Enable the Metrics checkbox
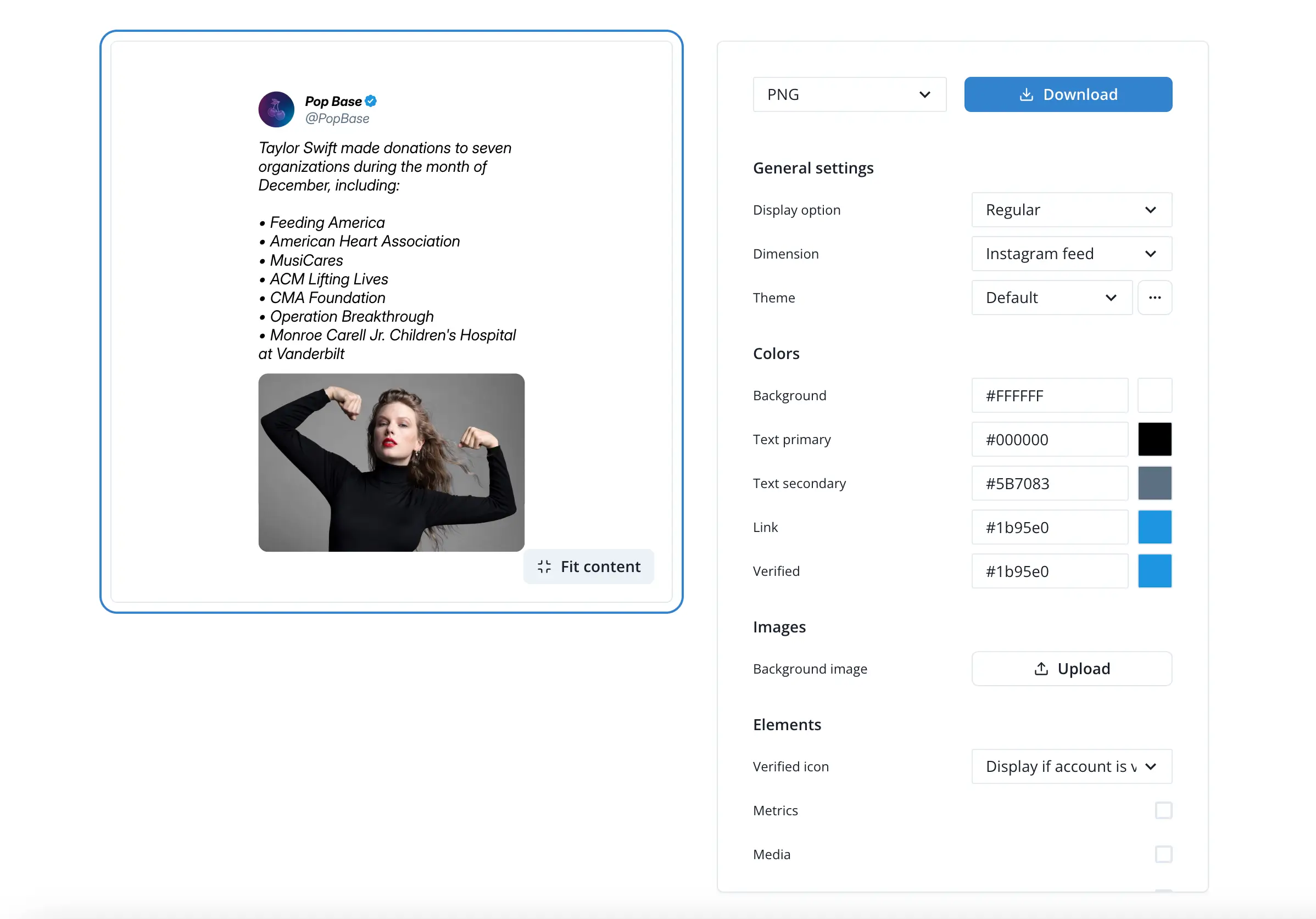1316x919 pixels. point(1163,810)
